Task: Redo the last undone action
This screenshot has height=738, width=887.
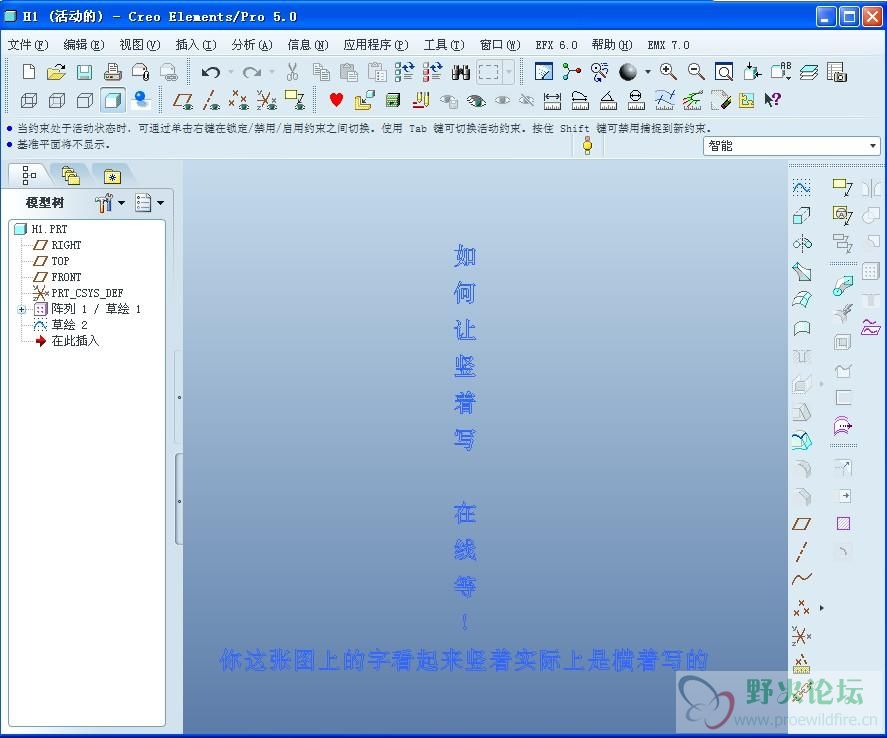Action: (251, 72)
